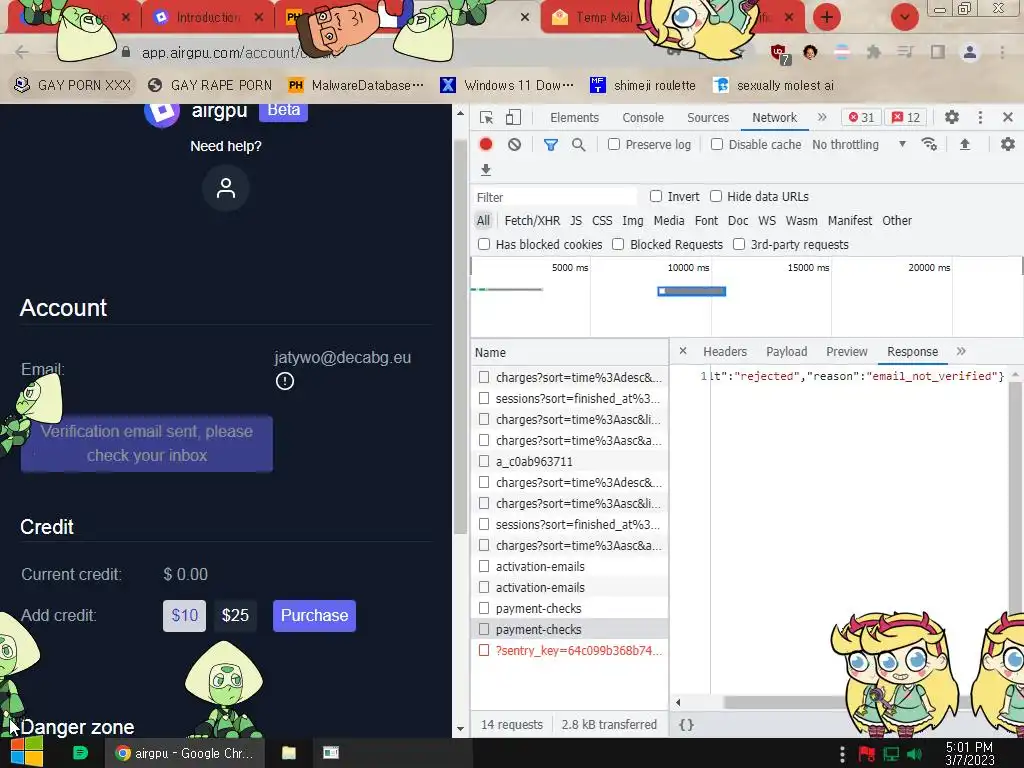Switch to the Elements panel tab

pos(574,118)
